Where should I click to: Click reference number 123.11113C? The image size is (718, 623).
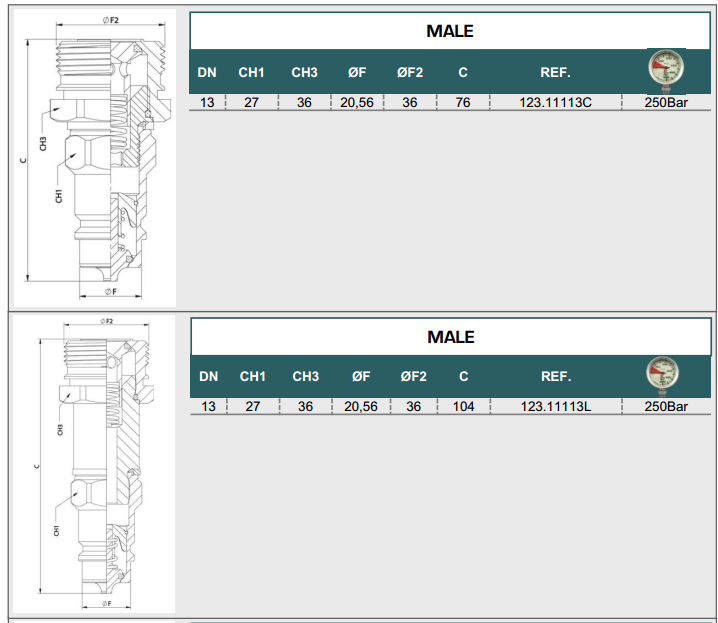pos(556,102)
